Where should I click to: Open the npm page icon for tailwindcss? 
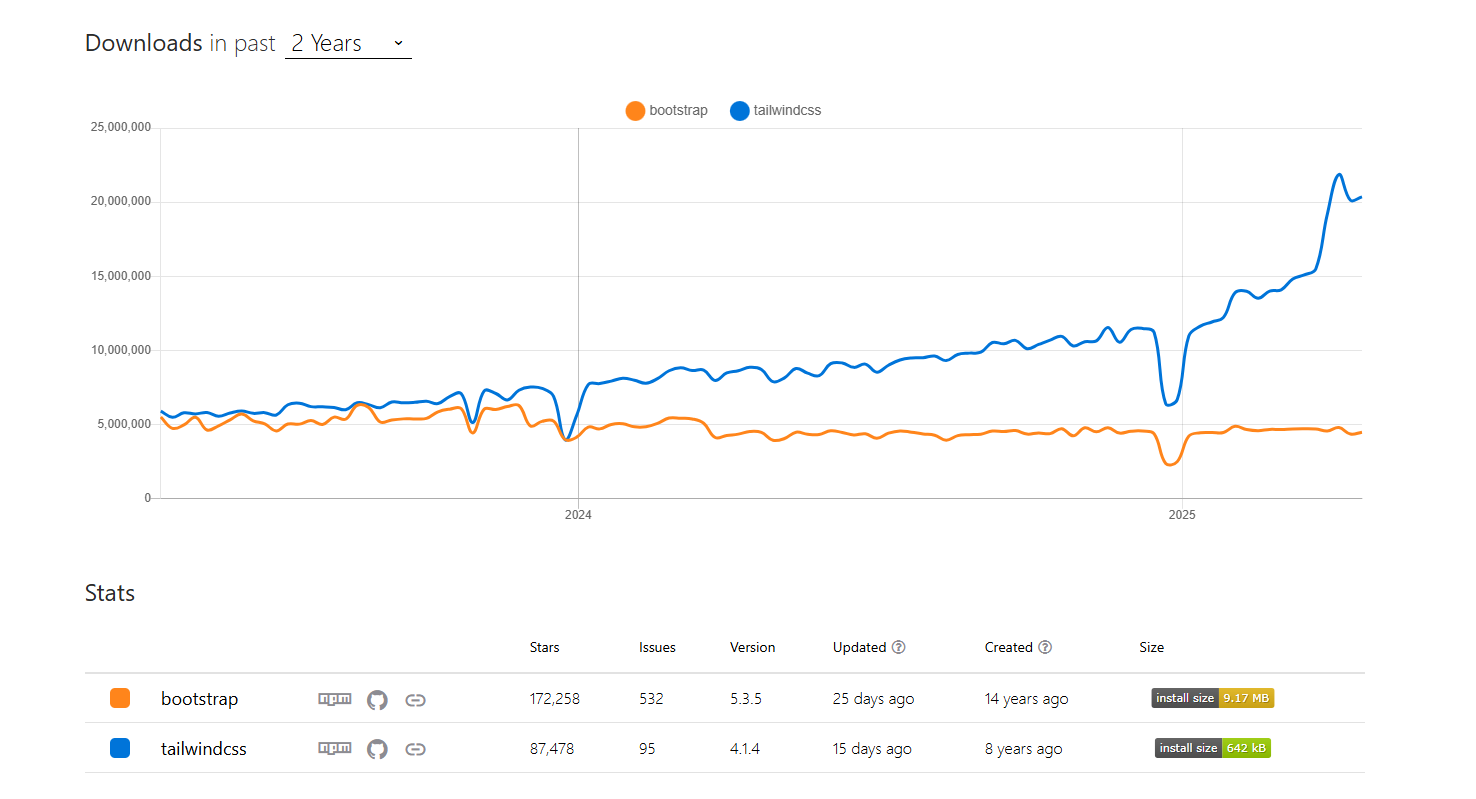(x=335, y=748)
